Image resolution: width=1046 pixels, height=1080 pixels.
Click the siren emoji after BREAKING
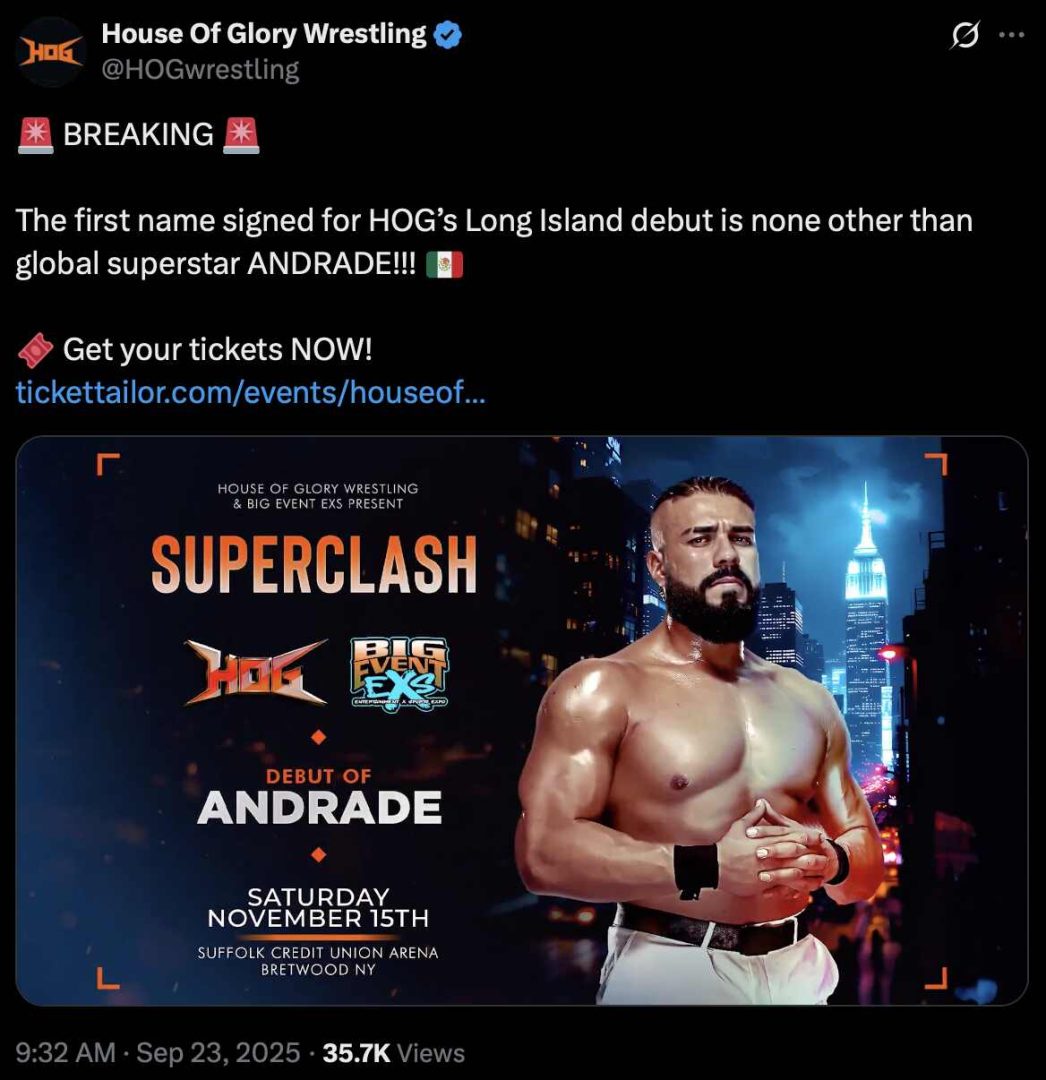(x=241, y=134)
